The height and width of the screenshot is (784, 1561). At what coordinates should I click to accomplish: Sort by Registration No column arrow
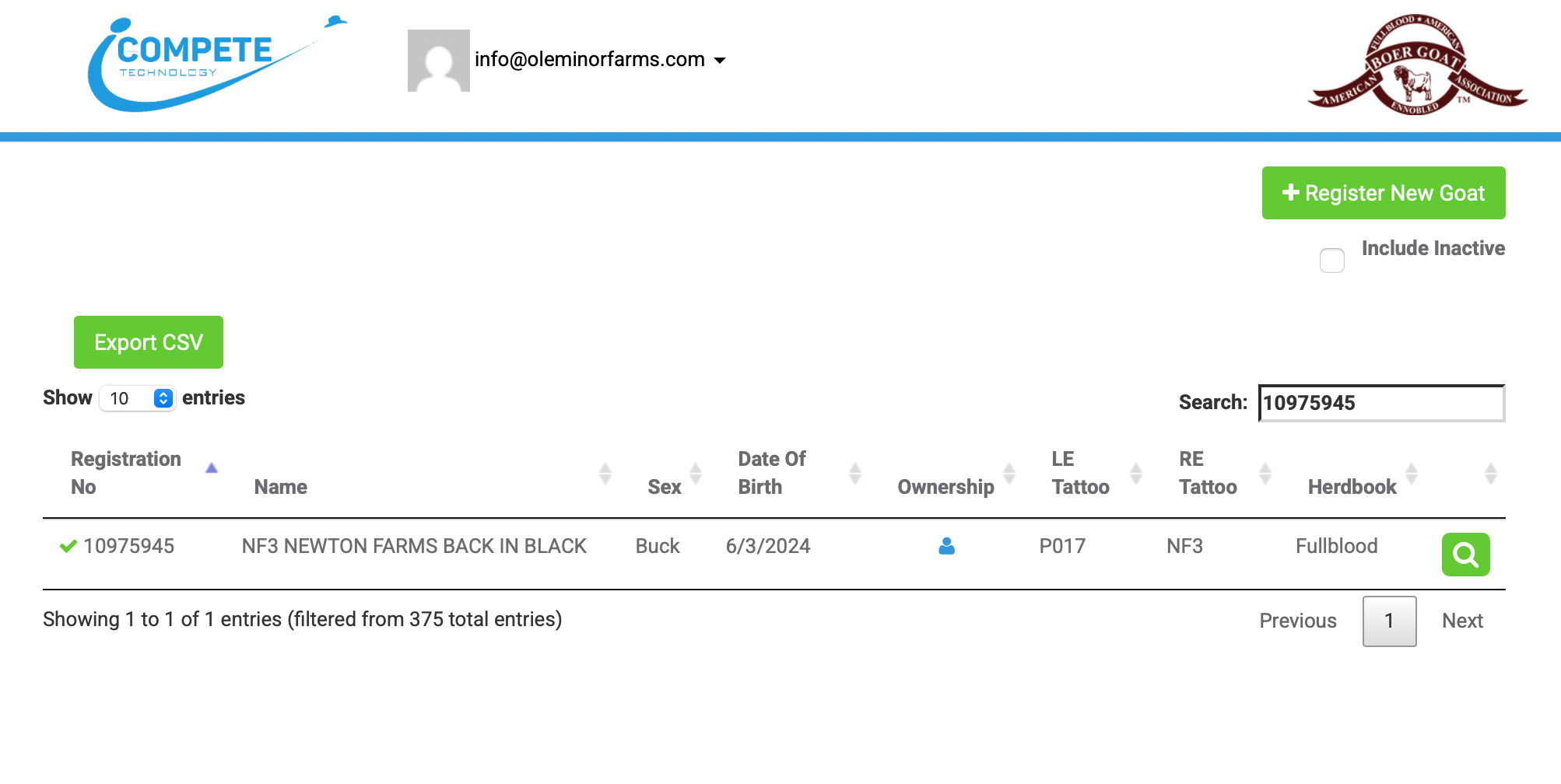[211, 468]
